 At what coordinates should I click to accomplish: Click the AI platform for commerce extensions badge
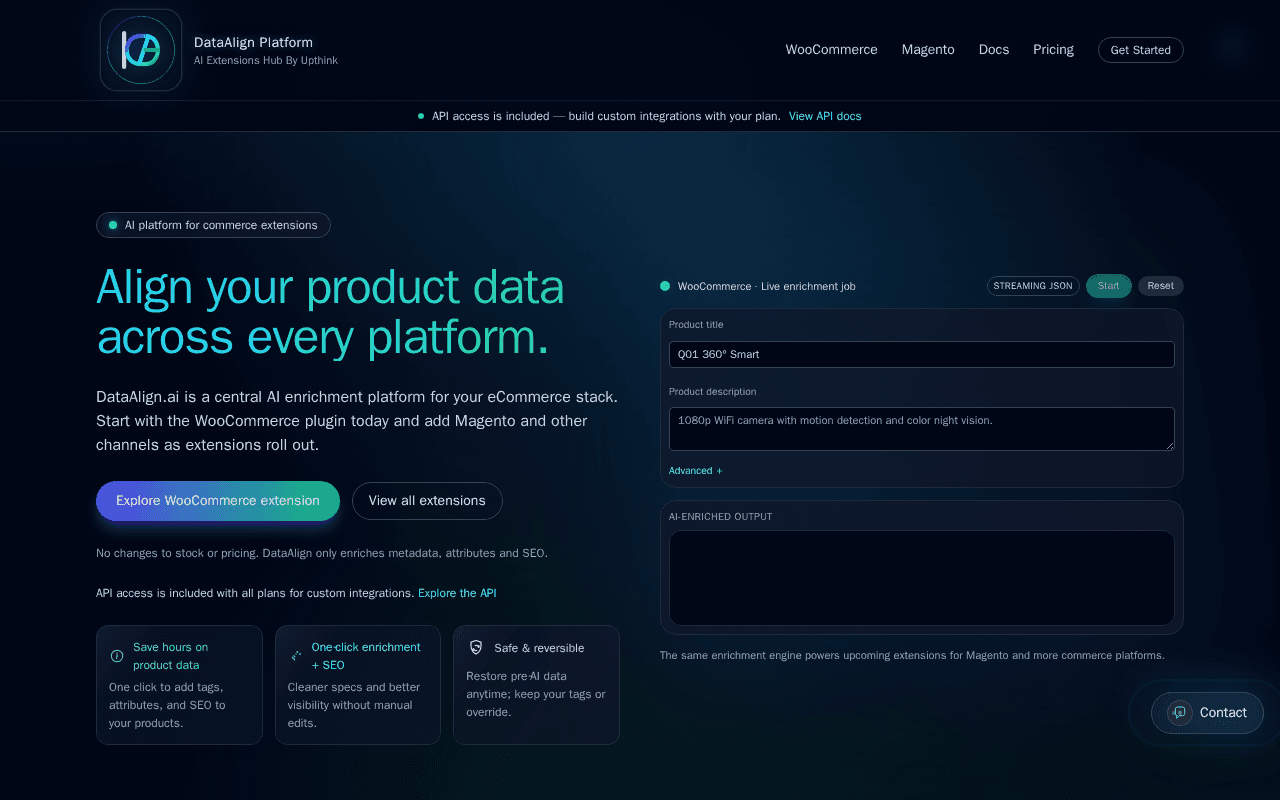point(213,225)
